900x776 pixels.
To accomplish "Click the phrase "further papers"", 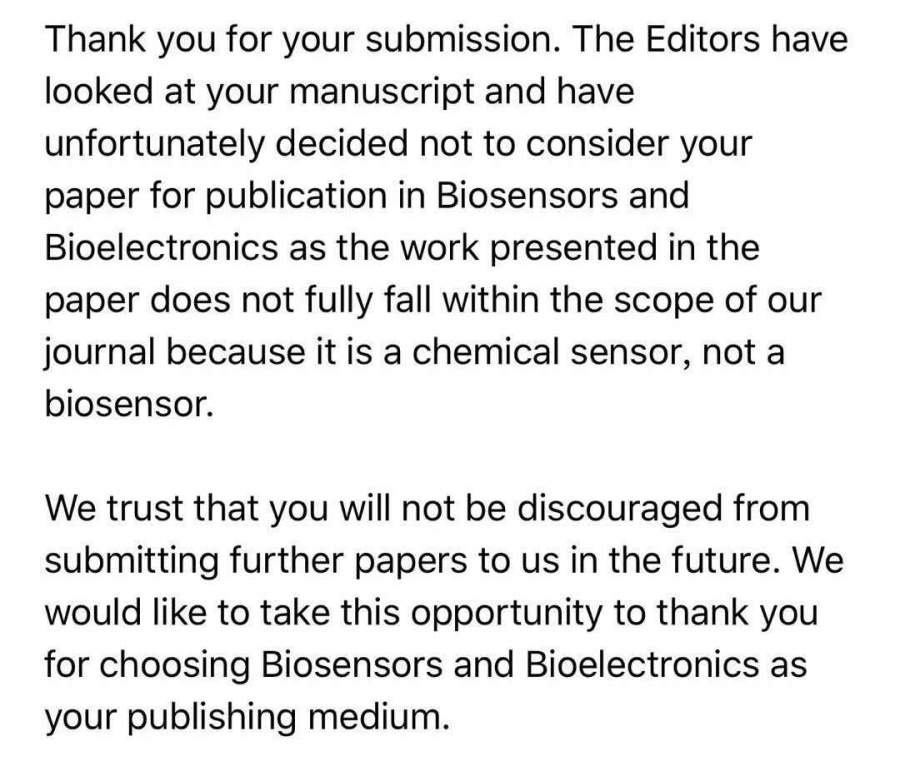I will (339, 559).
